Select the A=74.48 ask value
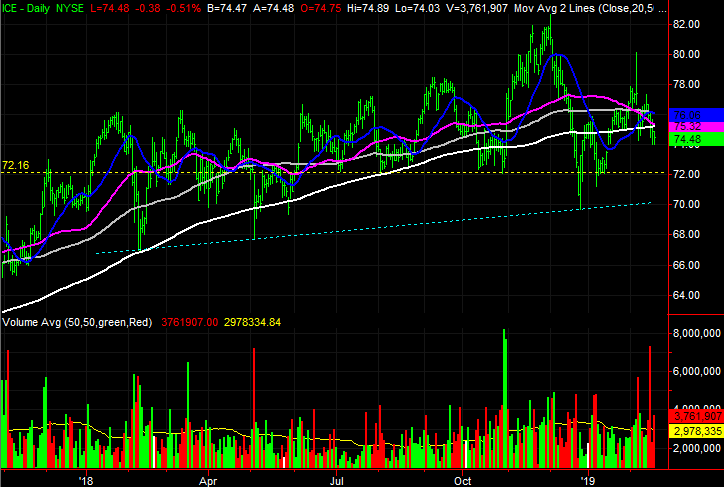The height and width of the screenshot is (487, 724). coord(274,8)
